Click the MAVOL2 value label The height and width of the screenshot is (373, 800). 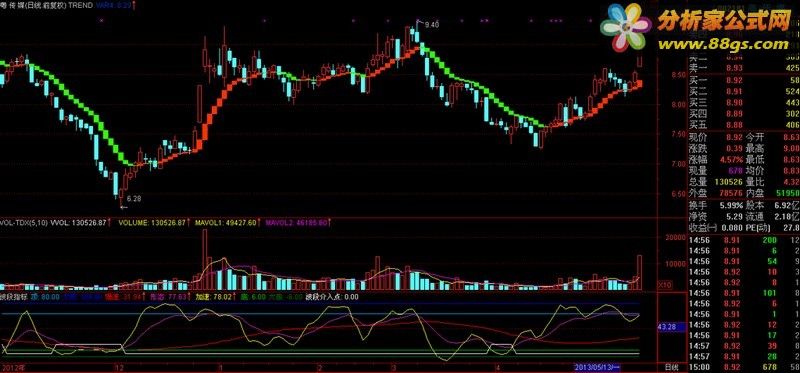click(x=296, y=222)
